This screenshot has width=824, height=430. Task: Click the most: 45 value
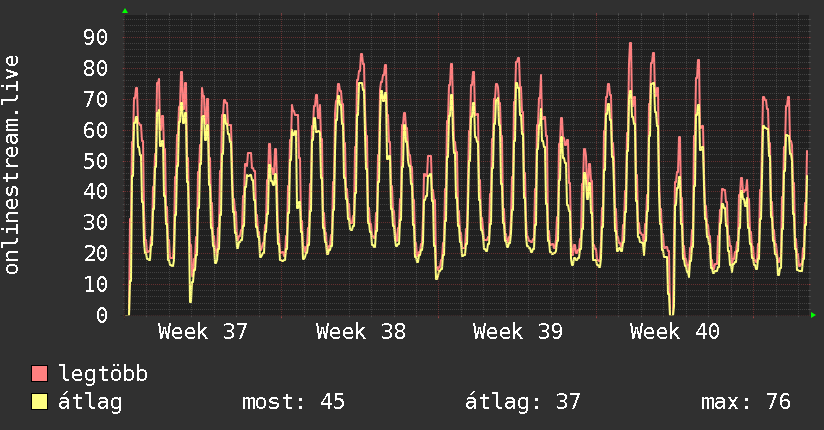pyautogui.click(x=293, y=402)
